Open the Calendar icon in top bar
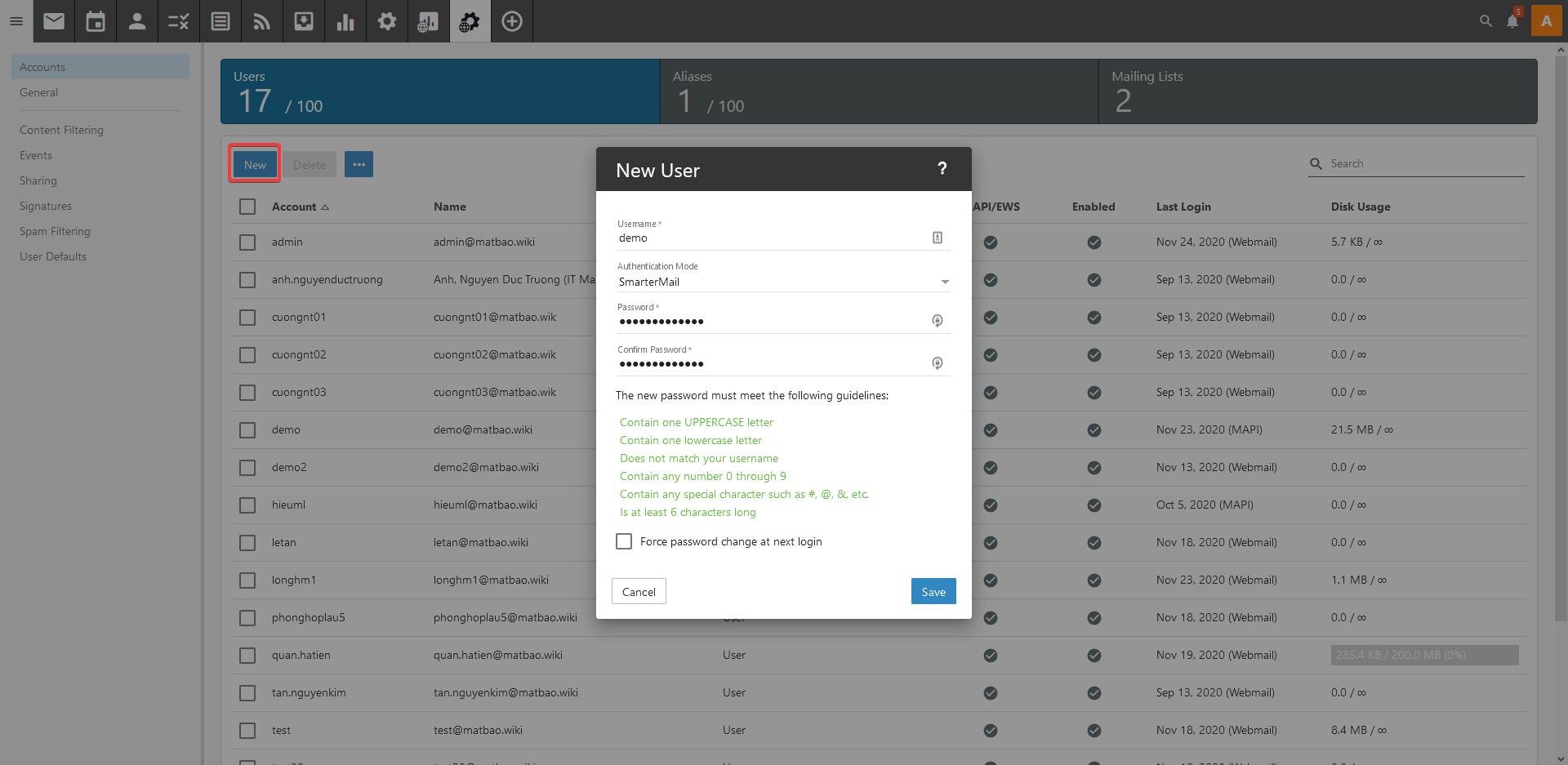 tap(96, 21)
